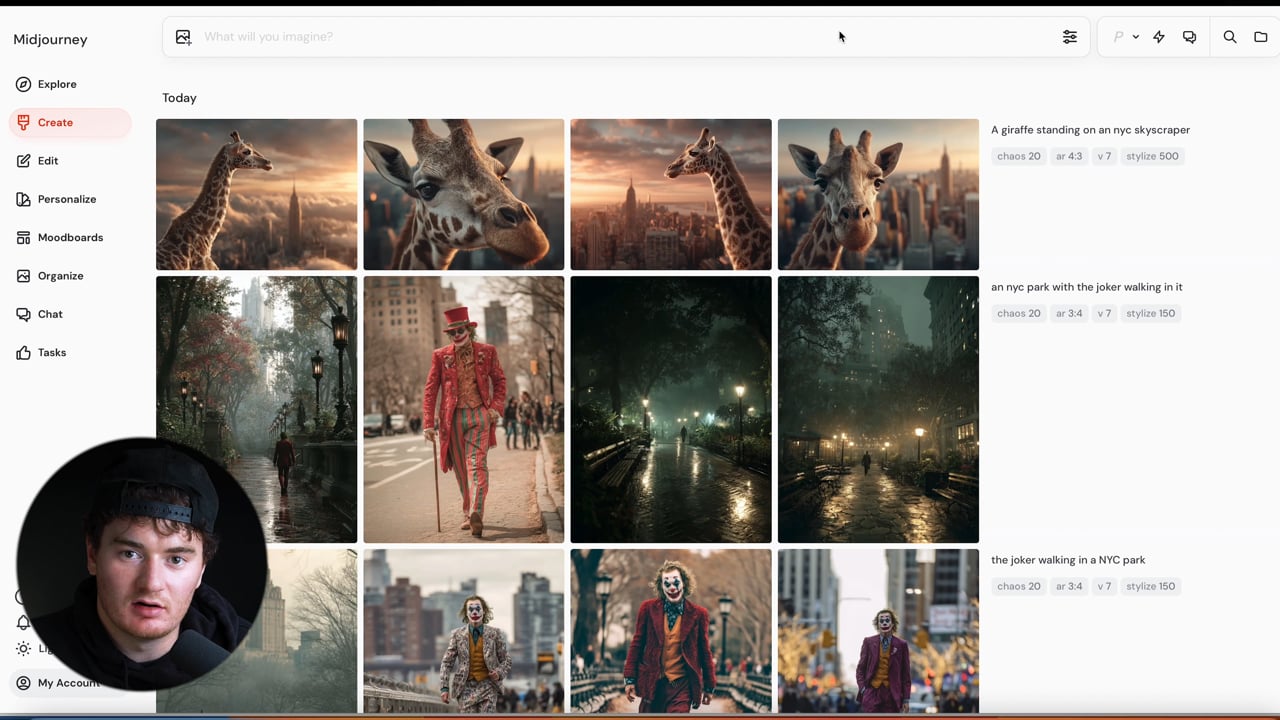Image resolution: width=1280 pixels, height=720 pixels.
Task: Open the conversational chat bubbles icon
Action: 1189,37
